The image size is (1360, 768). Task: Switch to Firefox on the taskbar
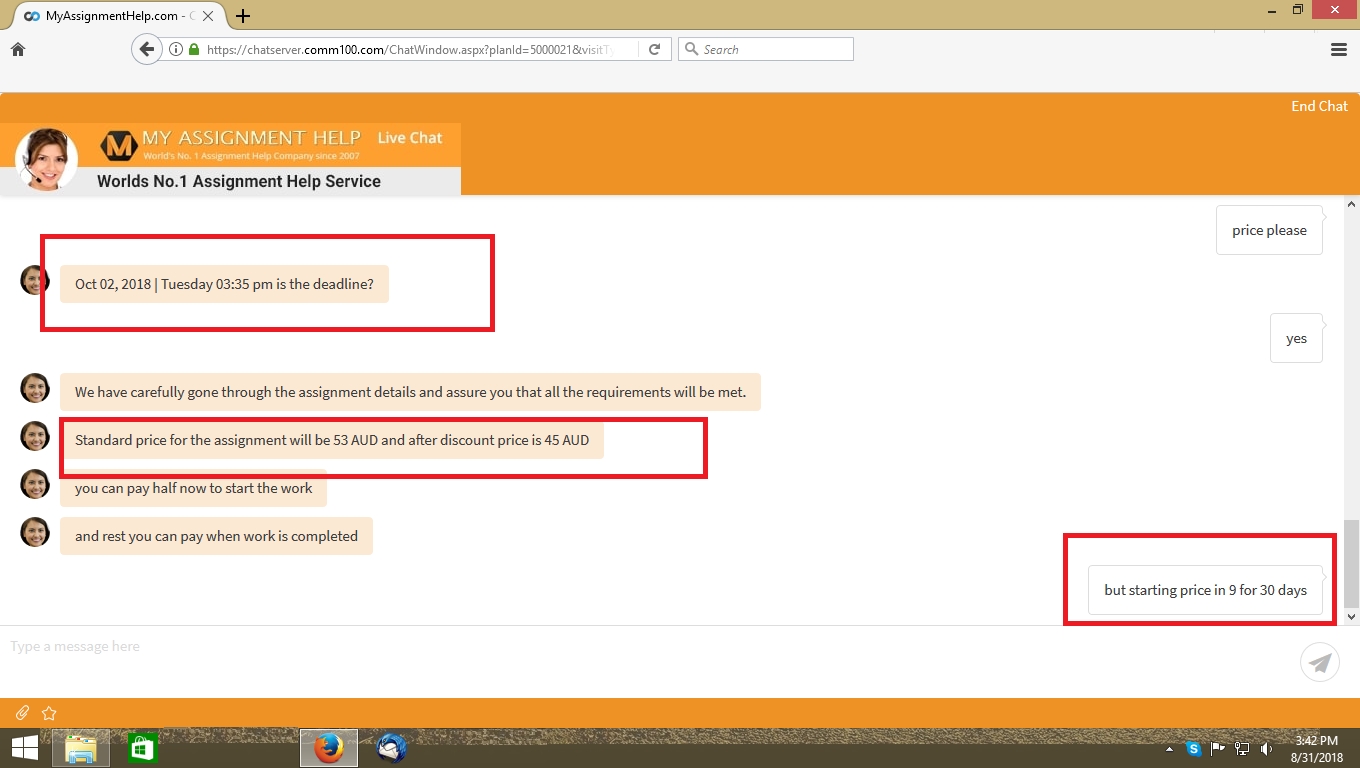tap(329, 748)
